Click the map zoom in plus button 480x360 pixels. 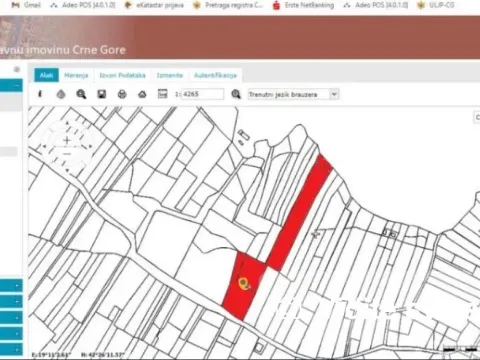tap(67, 140)
